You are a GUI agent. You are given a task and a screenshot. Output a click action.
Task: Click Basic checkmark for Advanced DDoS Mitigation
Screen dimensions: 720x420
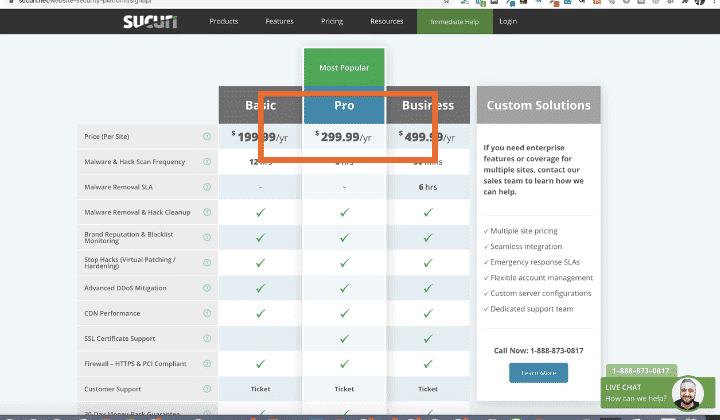(x=260, y=288)
